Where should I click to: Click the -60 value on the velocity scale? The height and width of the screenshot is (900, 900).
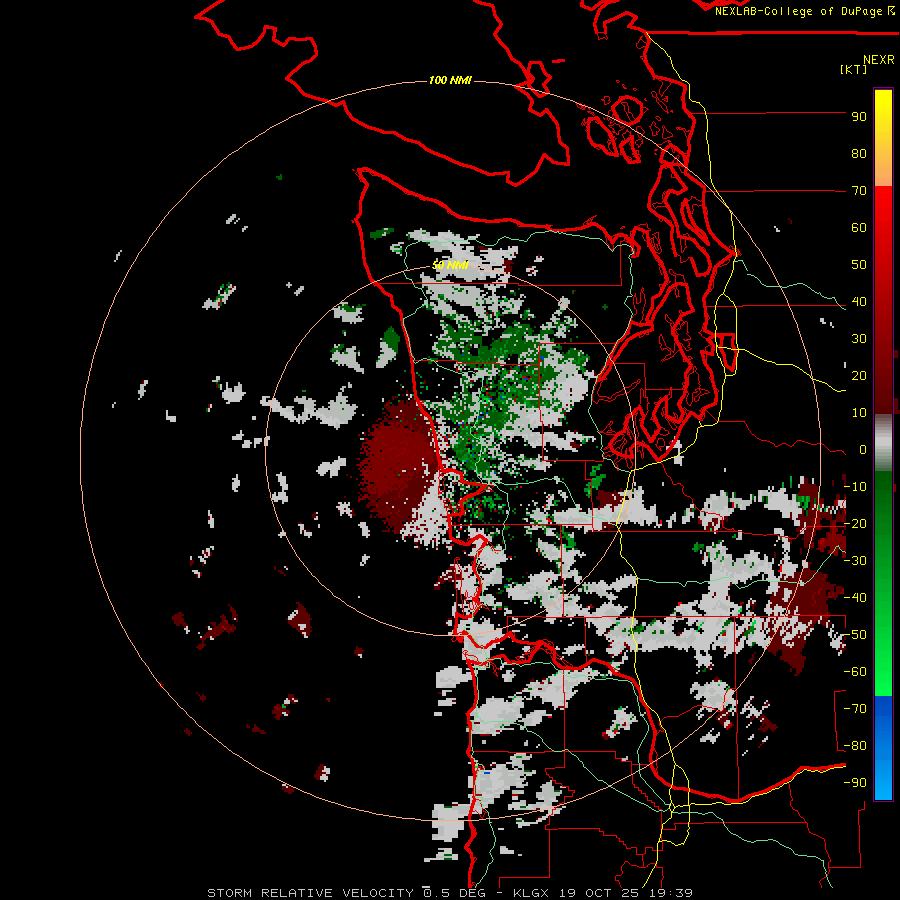point(855,672)
